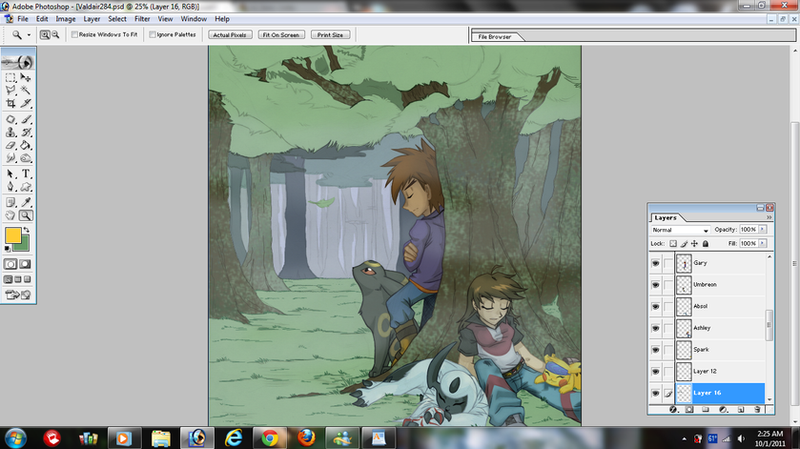Select the Custom Shape tool
The image size is (800, 449).
click(26, 187)
